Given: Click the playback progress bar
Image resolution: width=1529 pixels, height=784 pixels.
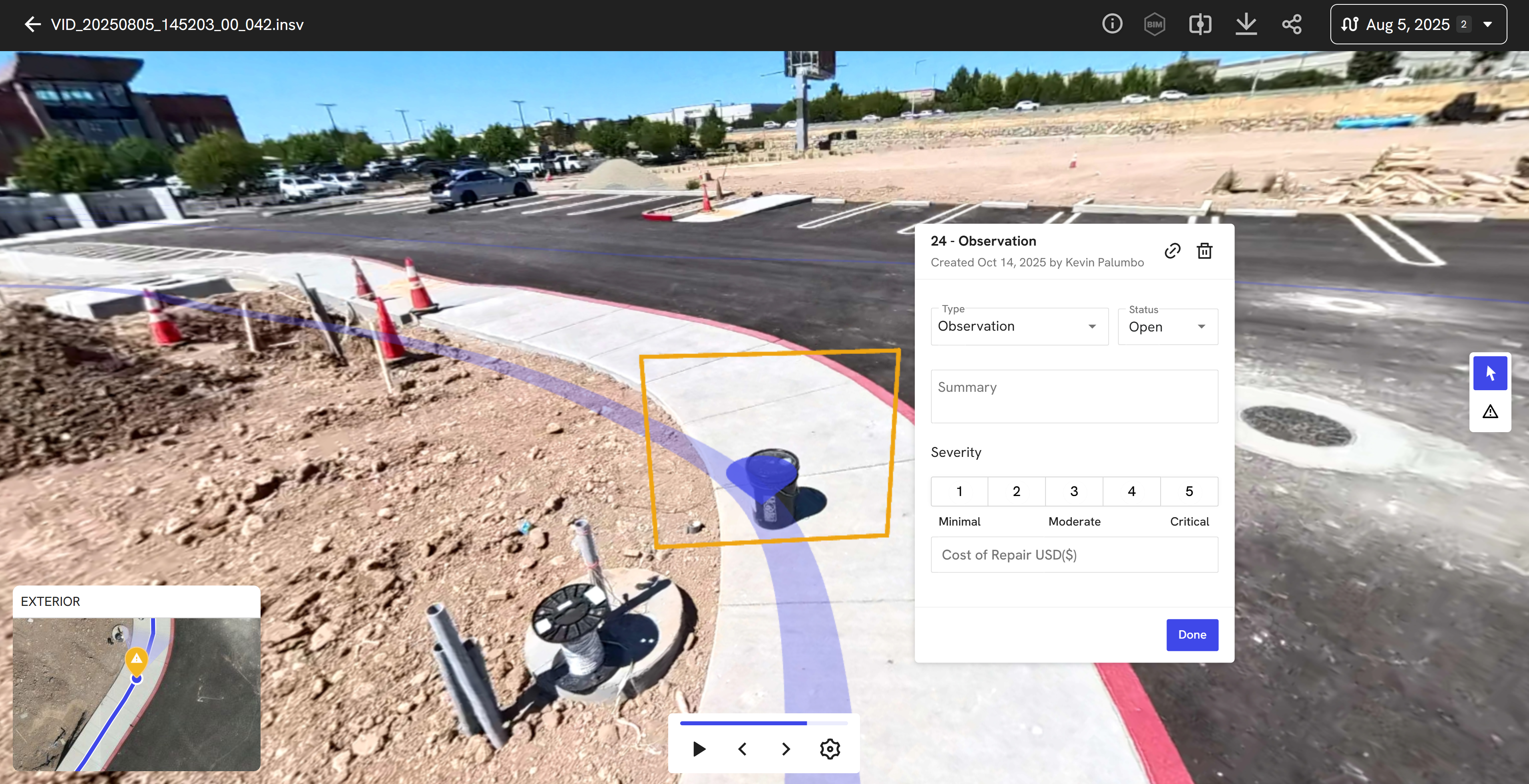Looking at the screenshot, I should 763,723.
